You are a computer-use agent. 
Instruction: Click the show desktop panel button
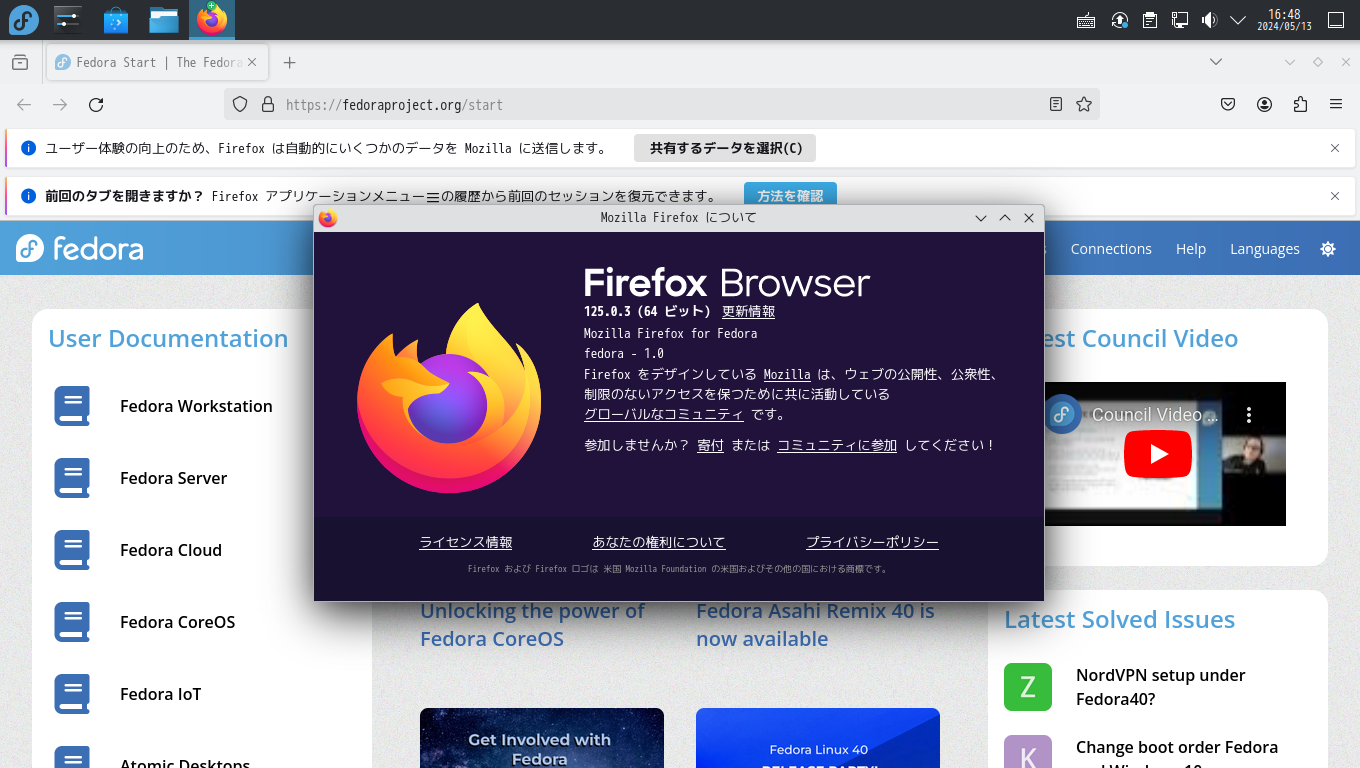click(x=1336, y=20)
